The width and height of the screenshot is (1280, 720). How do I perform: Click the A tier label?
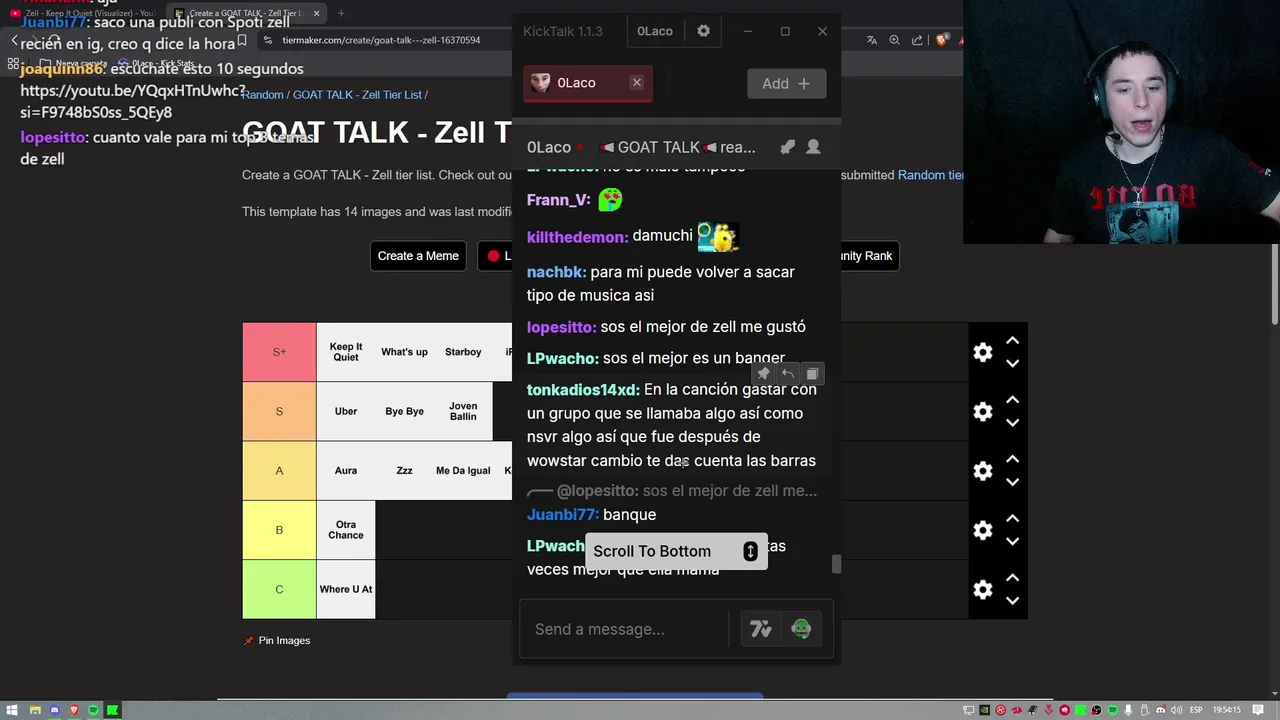[279, 470]
